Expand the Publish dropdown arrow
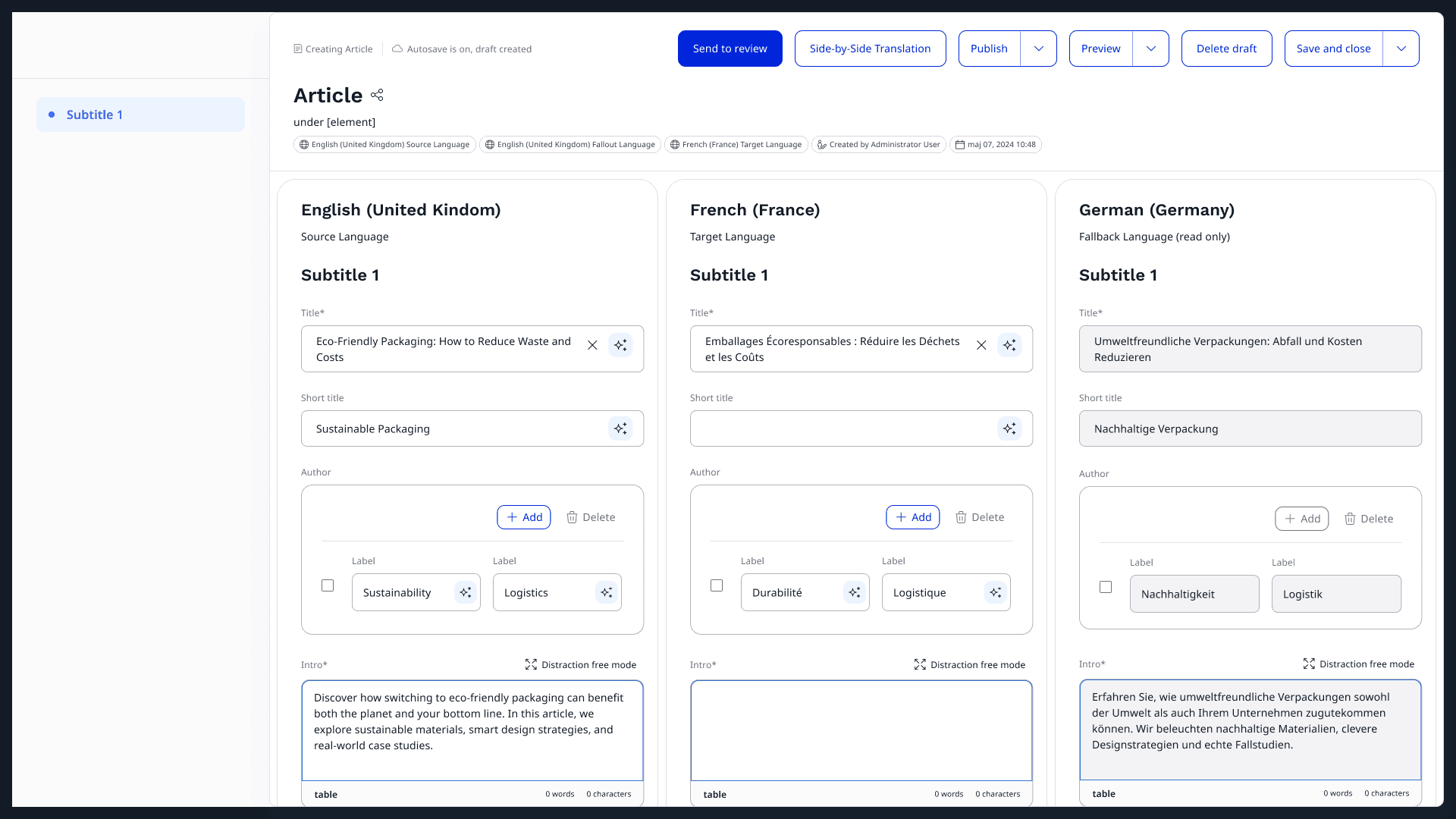Viewport: 1456px width, 819px height. [1039, 49]
